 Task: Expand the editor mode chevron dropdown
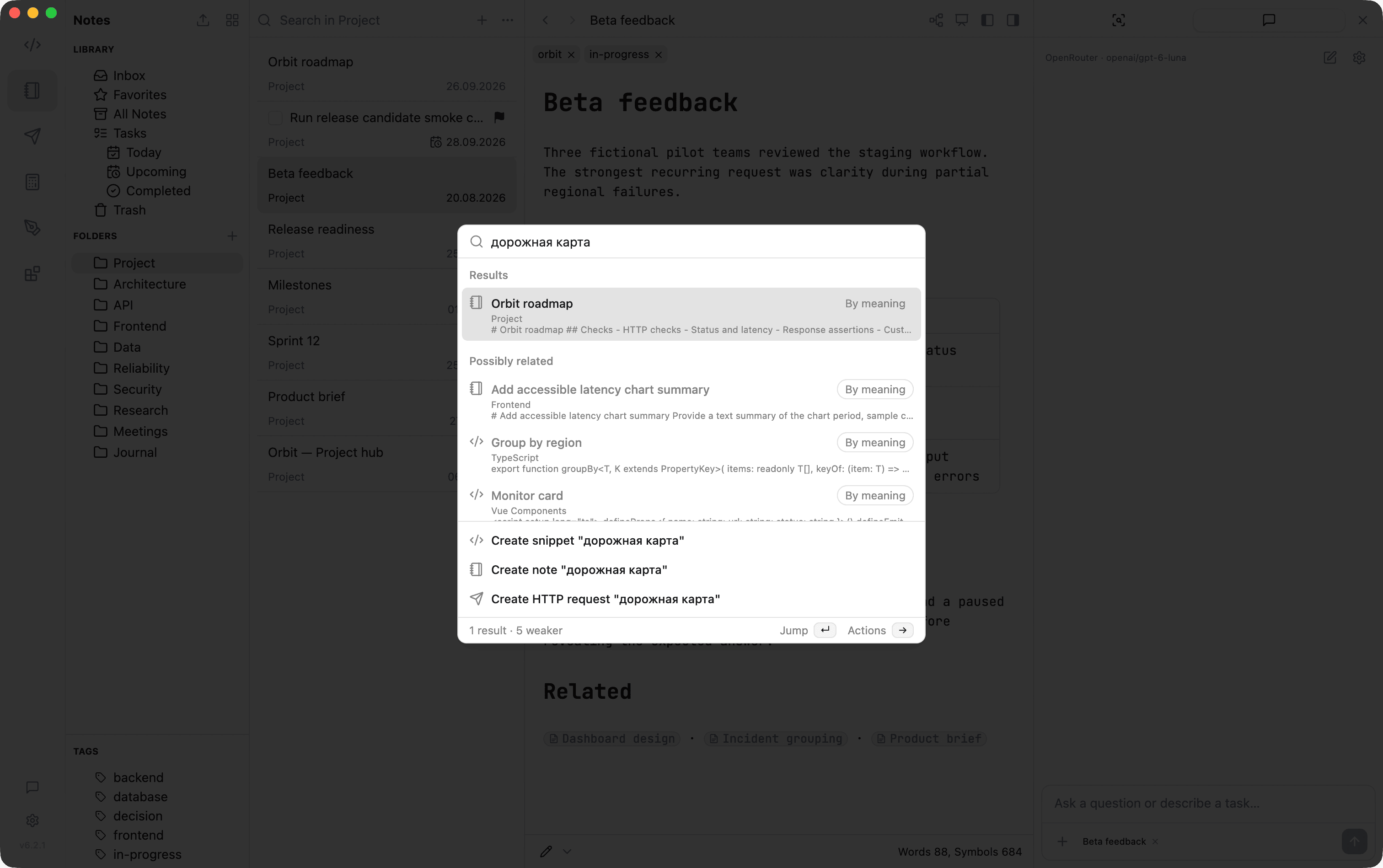point(567,852)
